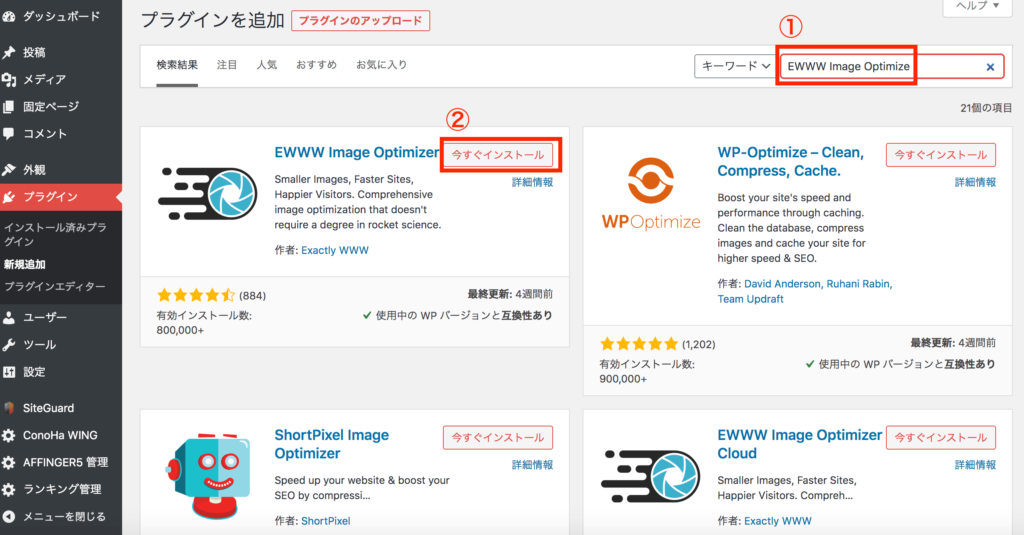The height and width of the screenshot is (535, 1024).
Task: Click the Upload Plugin button
Action: (x=360, y=21)
